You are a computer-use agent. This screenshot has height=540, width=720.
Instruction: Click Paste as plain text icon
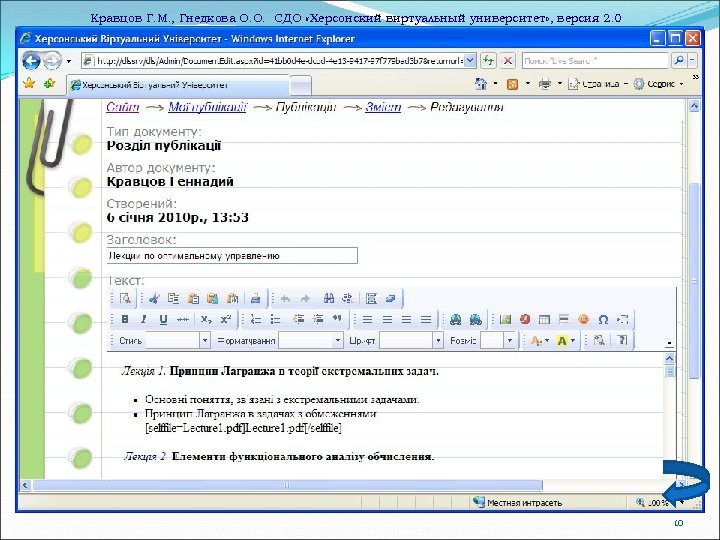[213, 298]
